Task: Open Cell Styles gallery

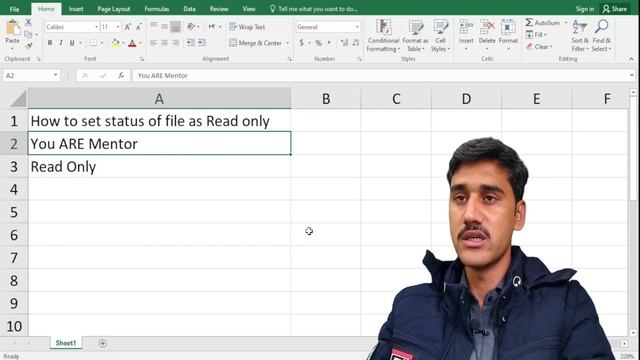Action: (440, 36)
